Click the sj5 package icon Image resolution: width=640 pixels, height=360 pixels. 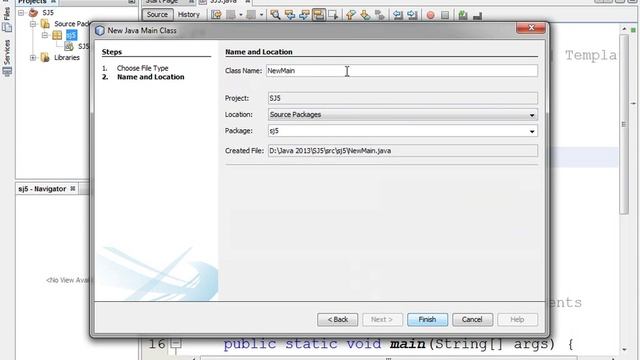pos(57,36)
